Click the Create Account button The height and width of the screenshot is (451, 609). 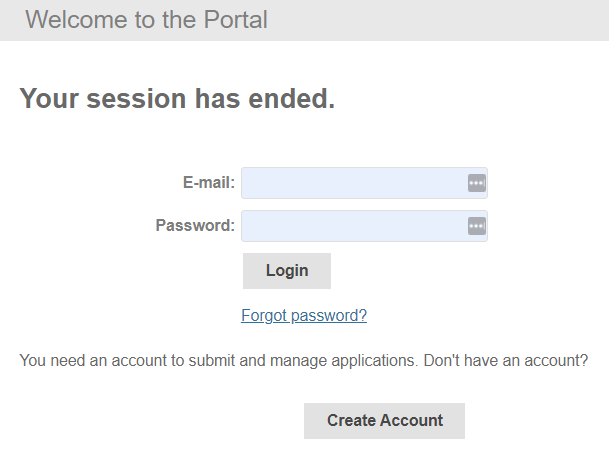tap(384, 421)
